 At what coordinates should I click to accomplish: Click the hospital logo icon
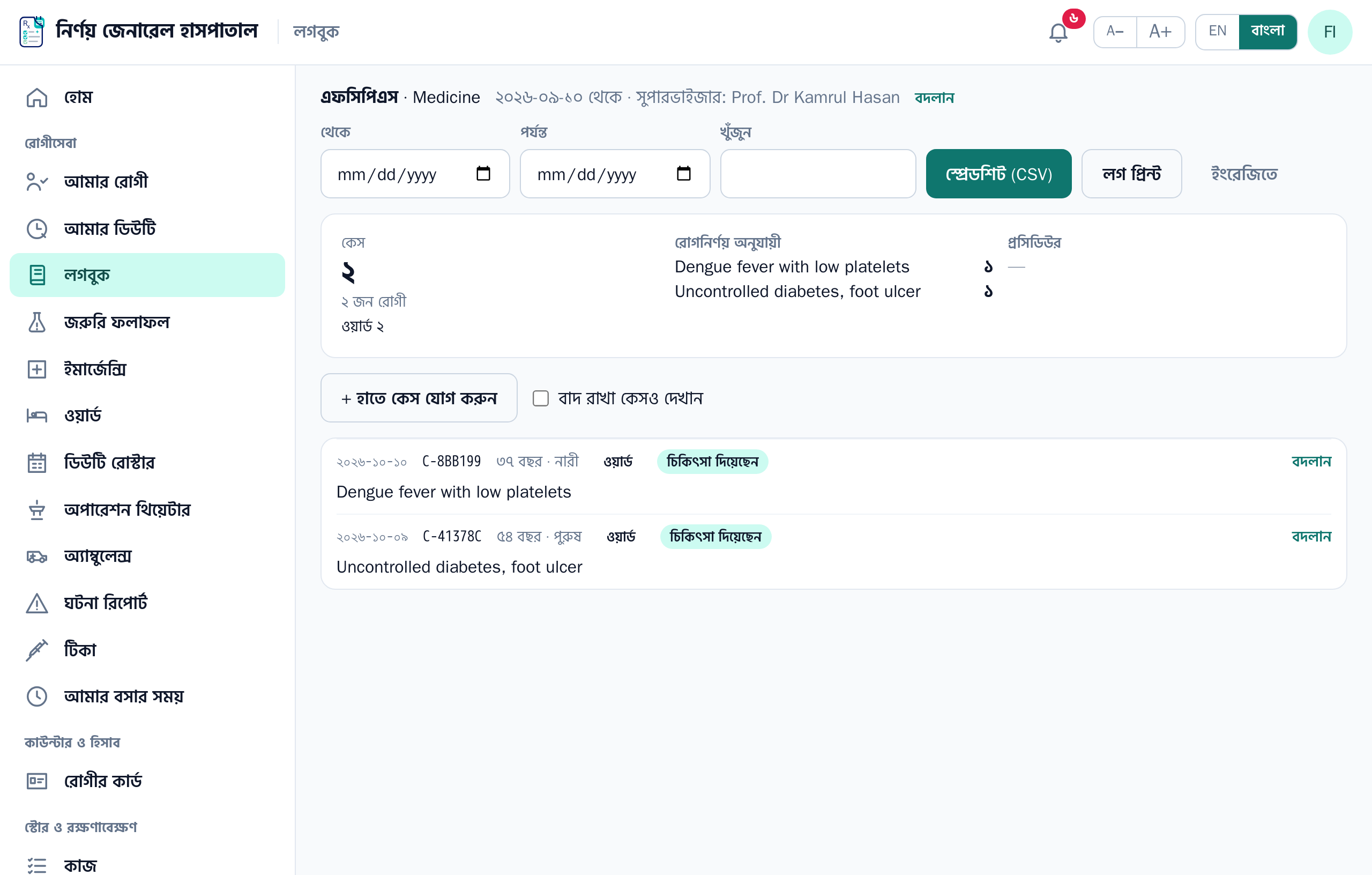pos(31,31)
